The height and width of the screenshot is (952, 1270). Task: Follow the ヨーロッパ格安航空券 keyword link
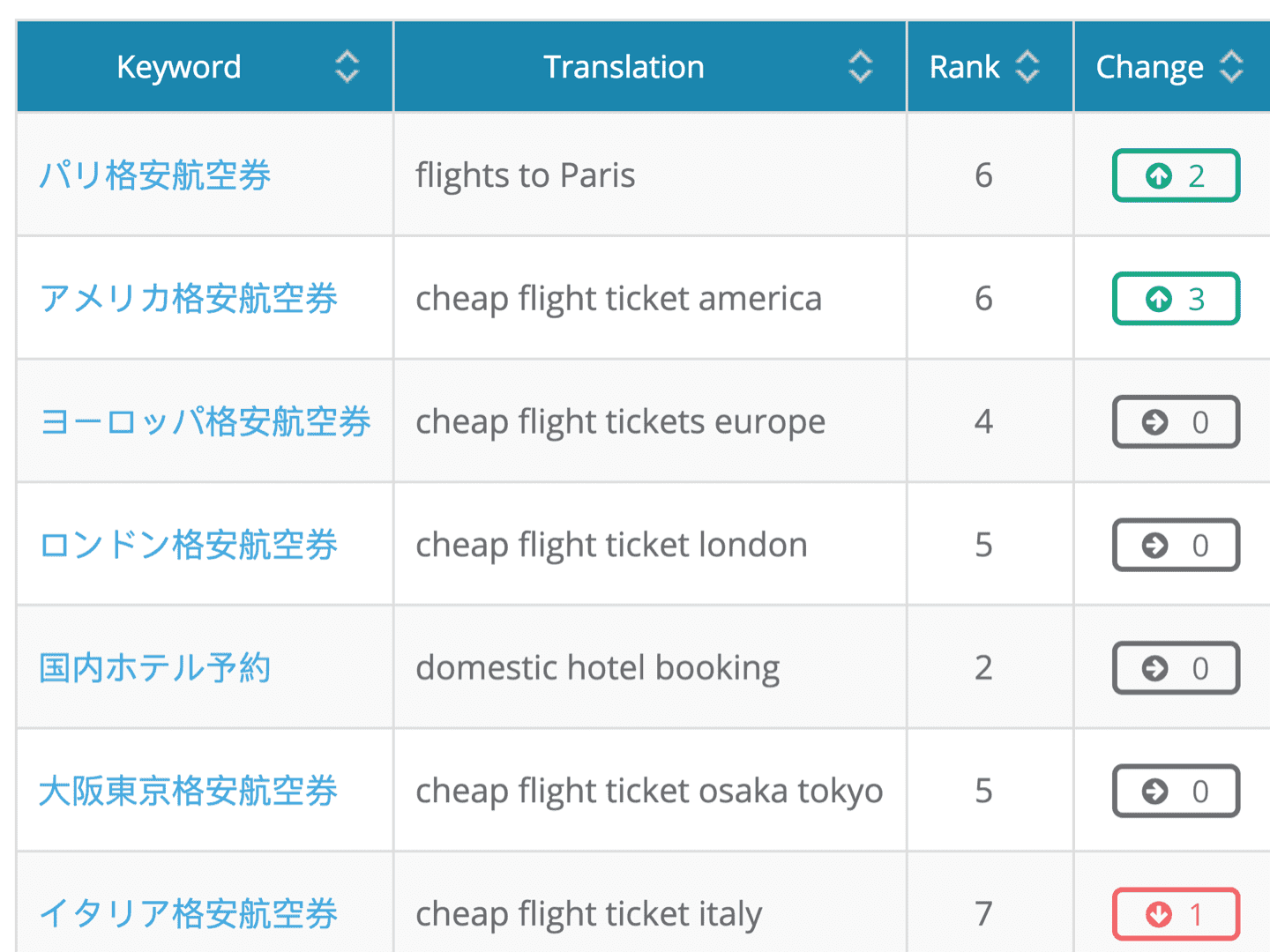tap(205, 421)
